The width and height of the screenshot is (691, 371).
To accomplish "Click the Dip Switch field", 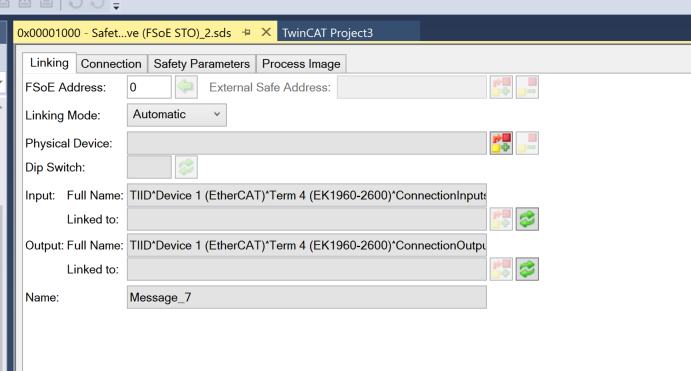I will point(149,167).
